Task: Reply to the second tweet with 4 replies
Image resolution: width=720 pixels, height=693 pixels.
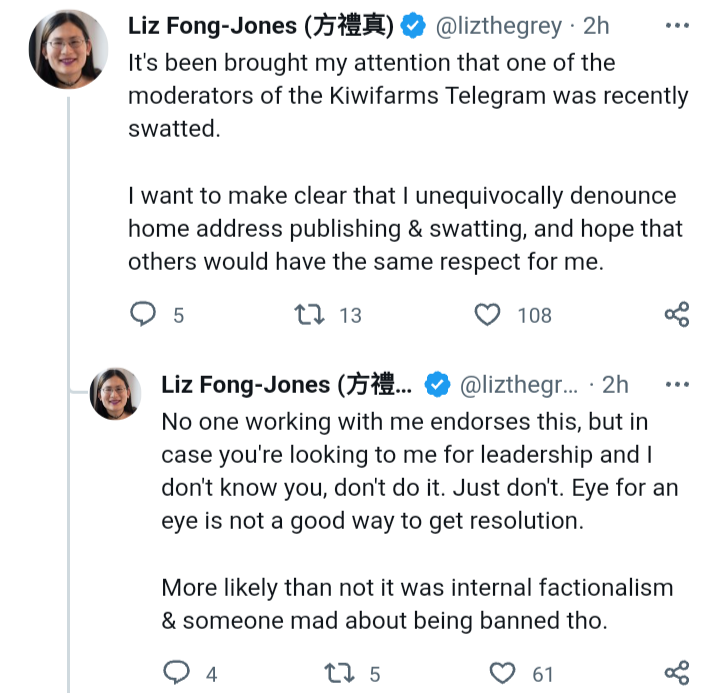Action: 177,672
